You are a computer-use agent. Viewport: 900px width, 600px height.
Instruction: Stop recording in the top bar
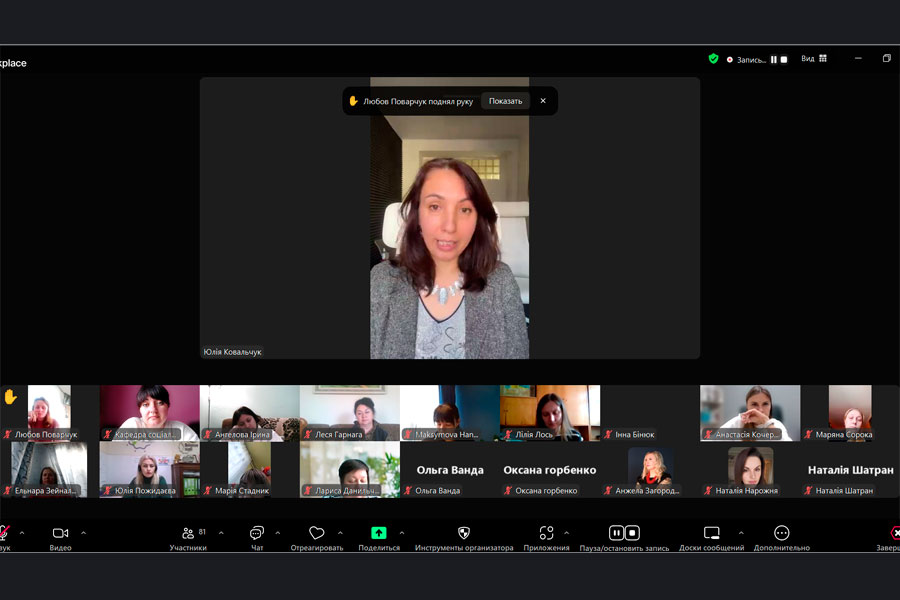(784, 59)
